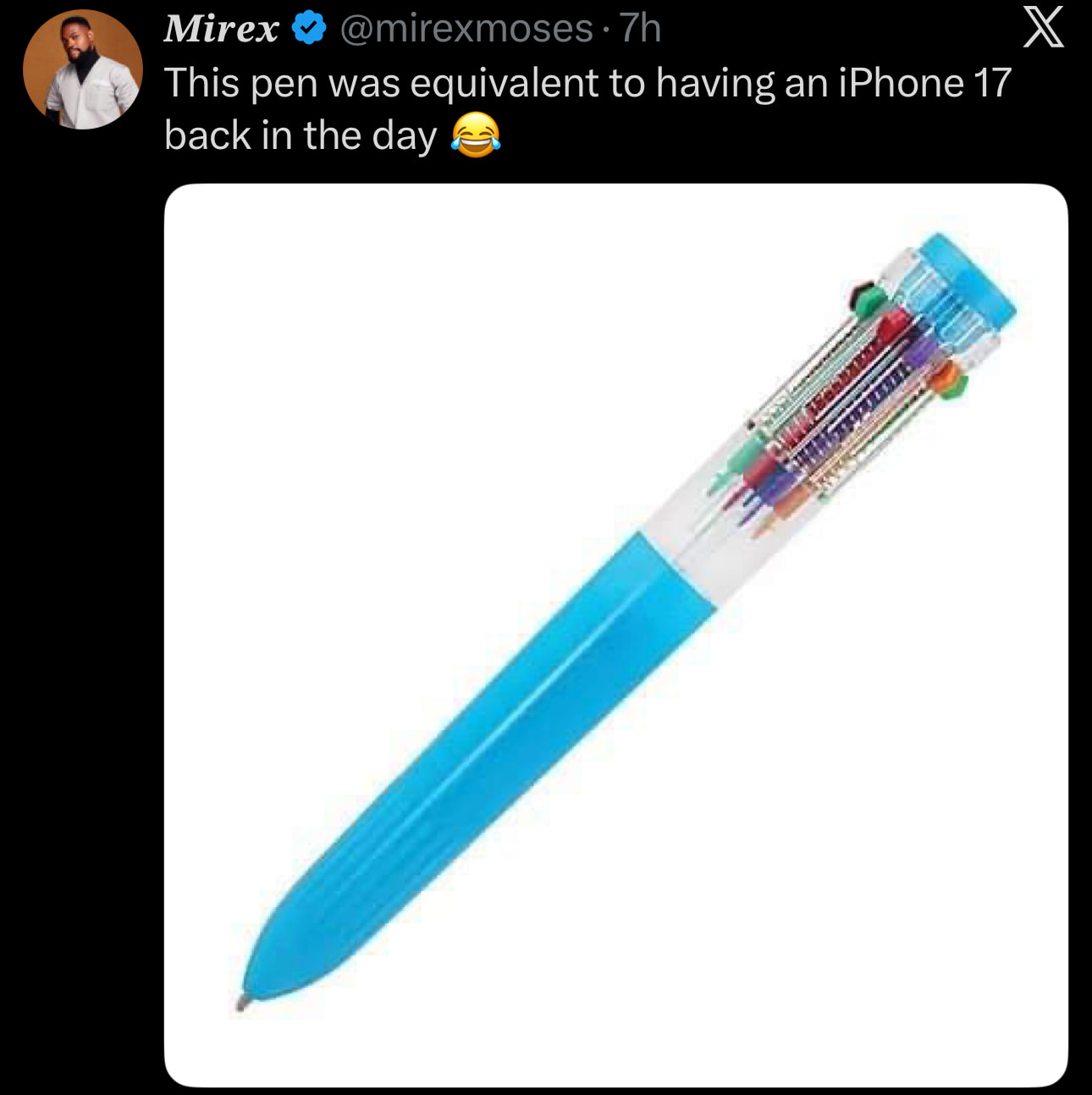Click the laughing crying emoji
This screenshot has width=1092, height=1095.
click(476, 136)
